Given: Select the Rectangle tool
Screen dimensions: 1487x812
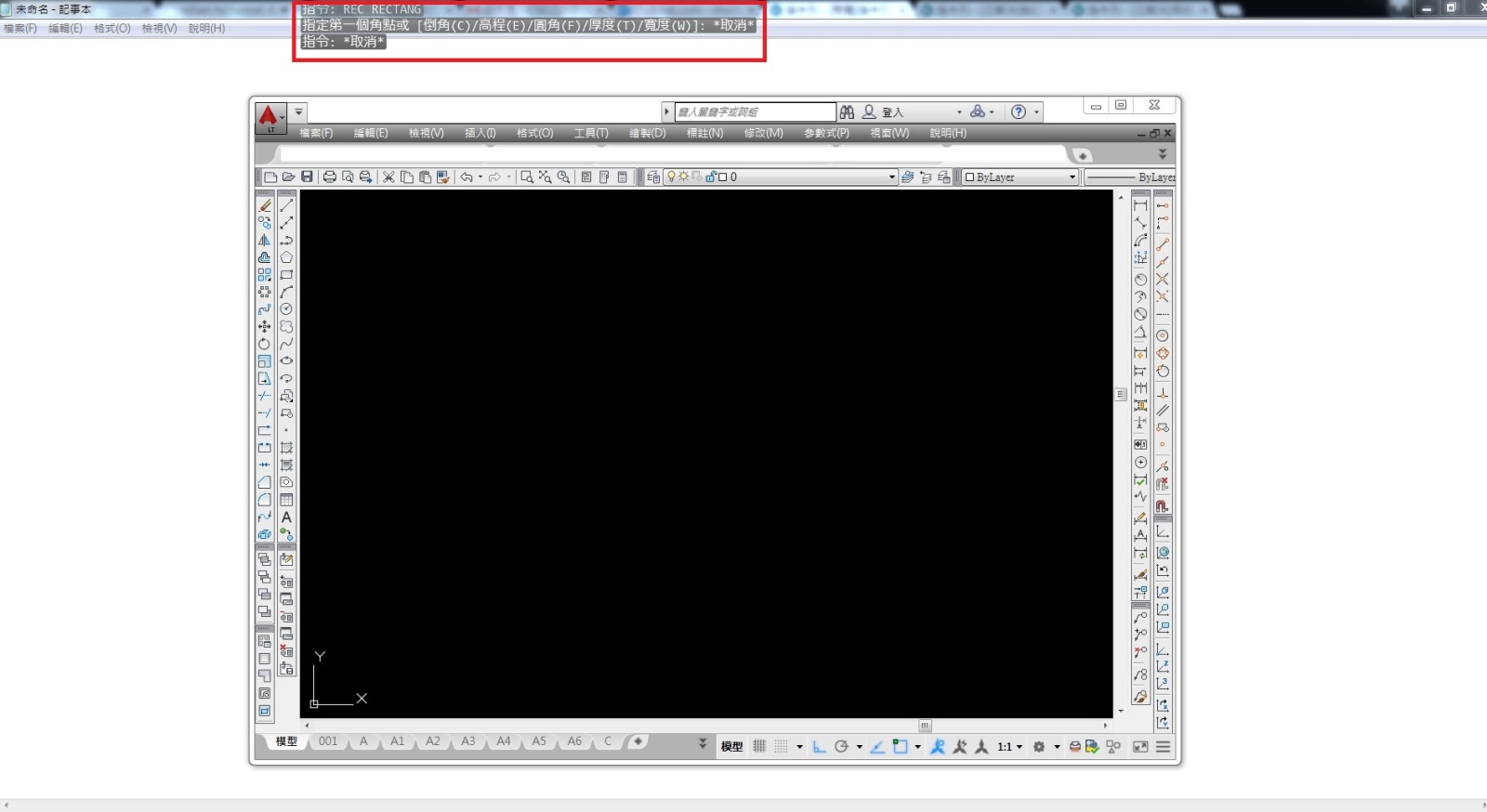Looking at the screenshot, I should coord(286,275).
